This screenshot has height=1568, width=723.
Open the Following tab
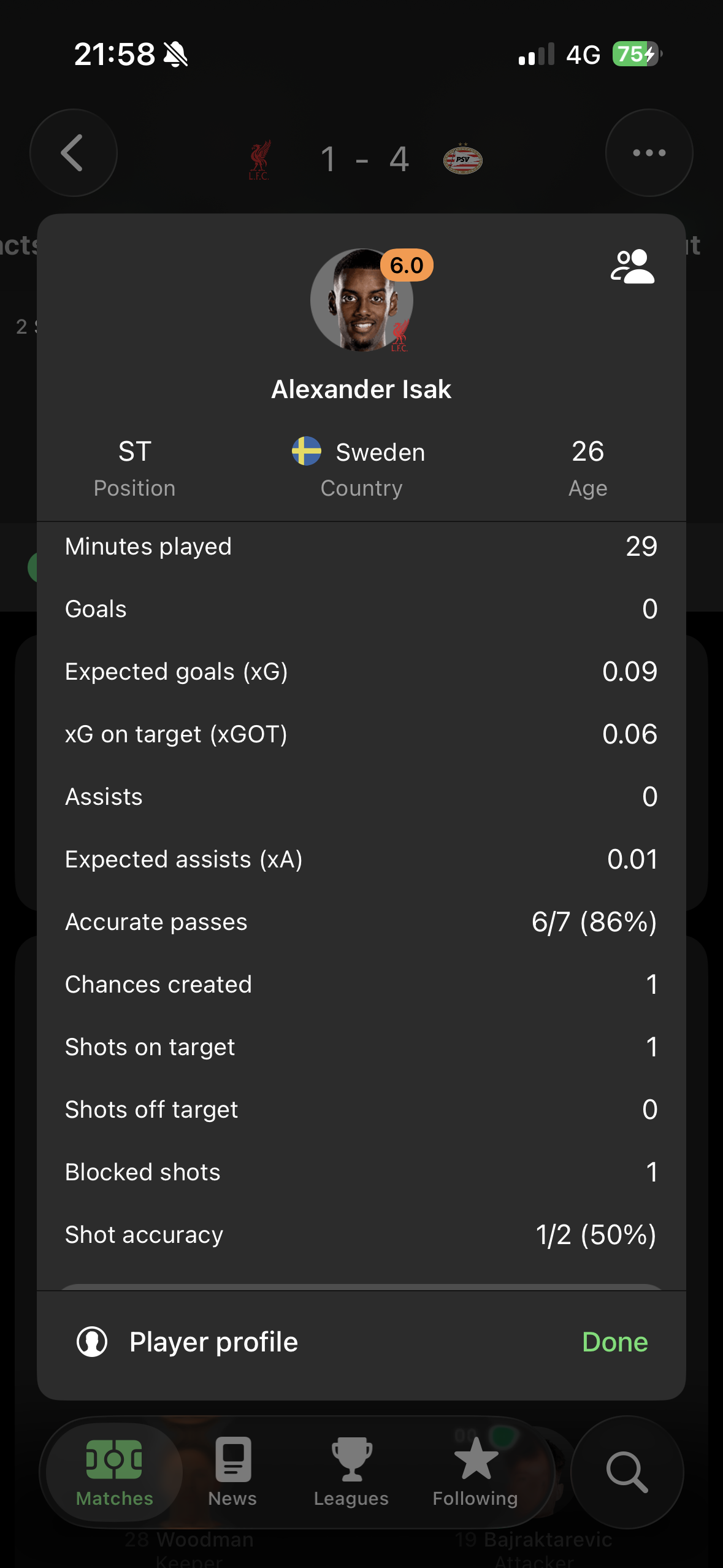coord(475,1471)
